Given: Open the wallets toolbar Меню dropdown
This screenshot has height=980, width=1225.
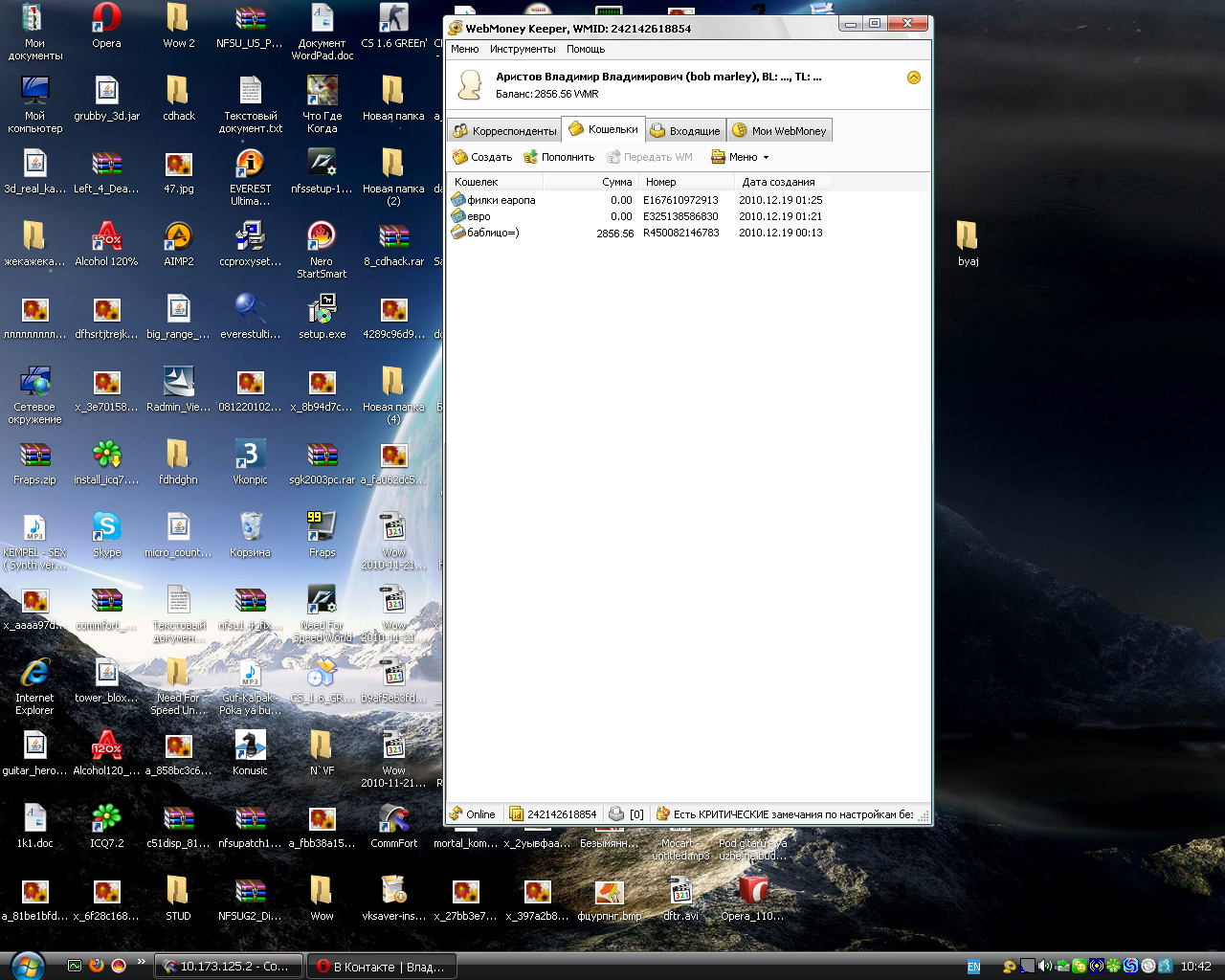Looking at the screenshot, I should click(740, 157).
